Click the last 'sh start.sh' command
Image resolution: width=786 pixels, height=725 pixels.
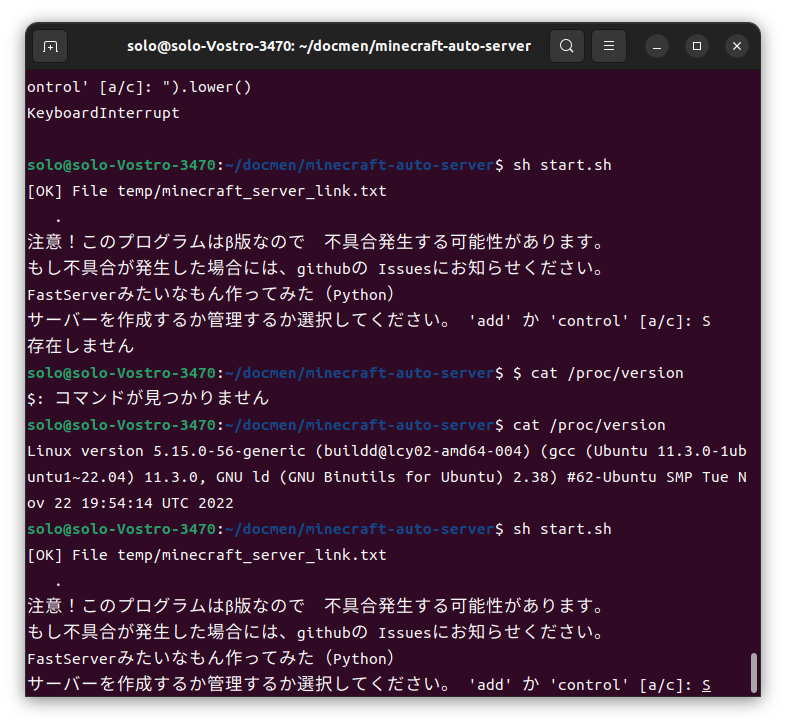[562, 529]
